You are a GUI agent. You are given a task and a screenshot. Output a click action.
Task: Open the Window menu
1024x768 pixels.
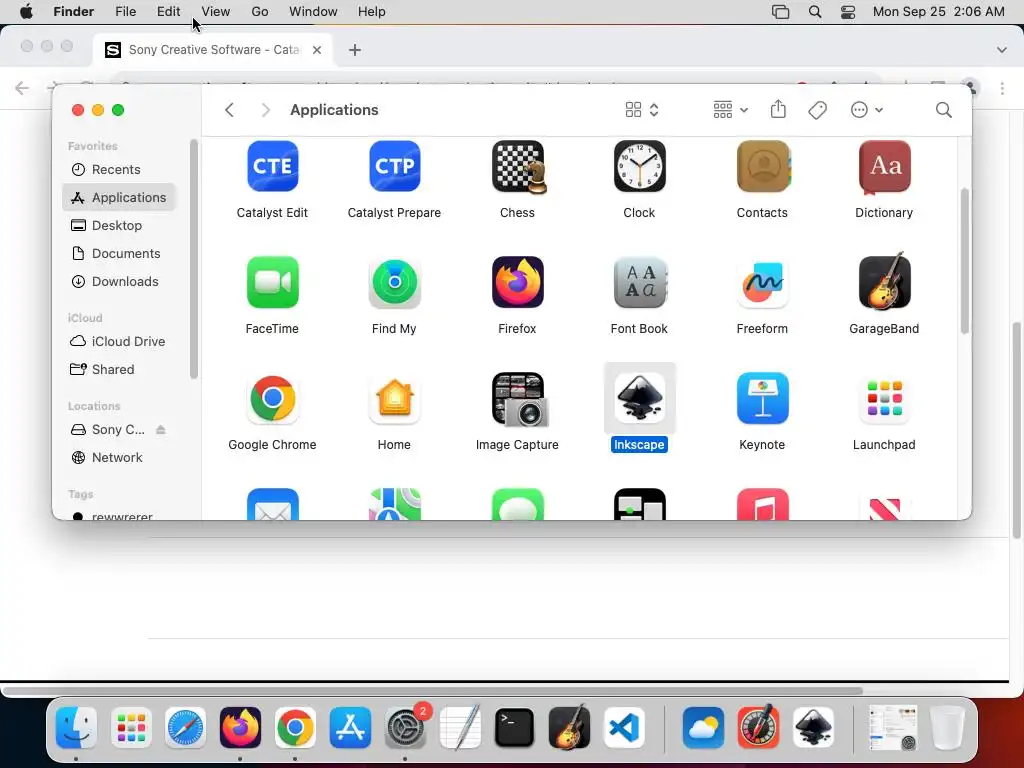(x=313, y=12)
